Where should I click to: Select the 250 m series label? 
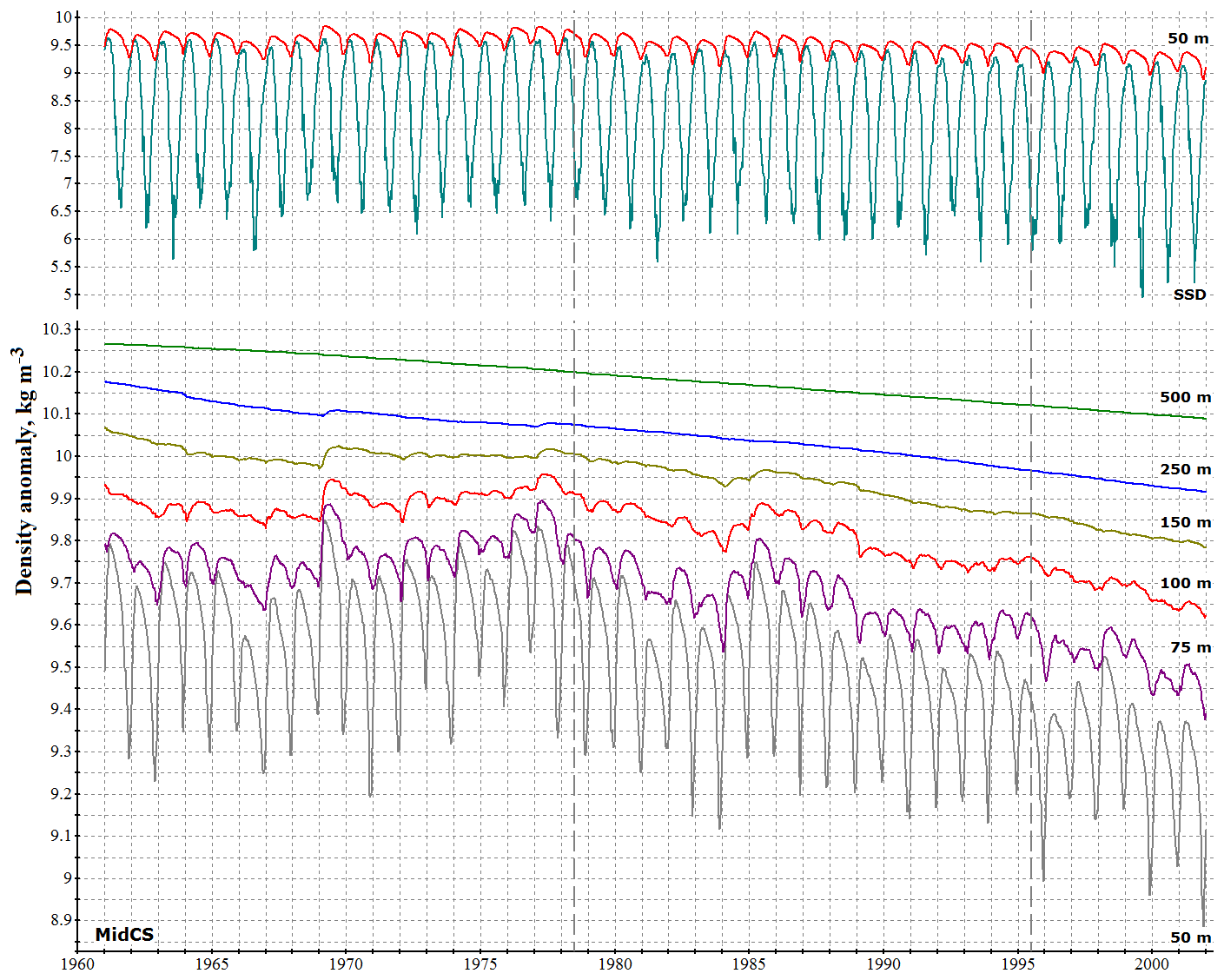(1185, 469)
